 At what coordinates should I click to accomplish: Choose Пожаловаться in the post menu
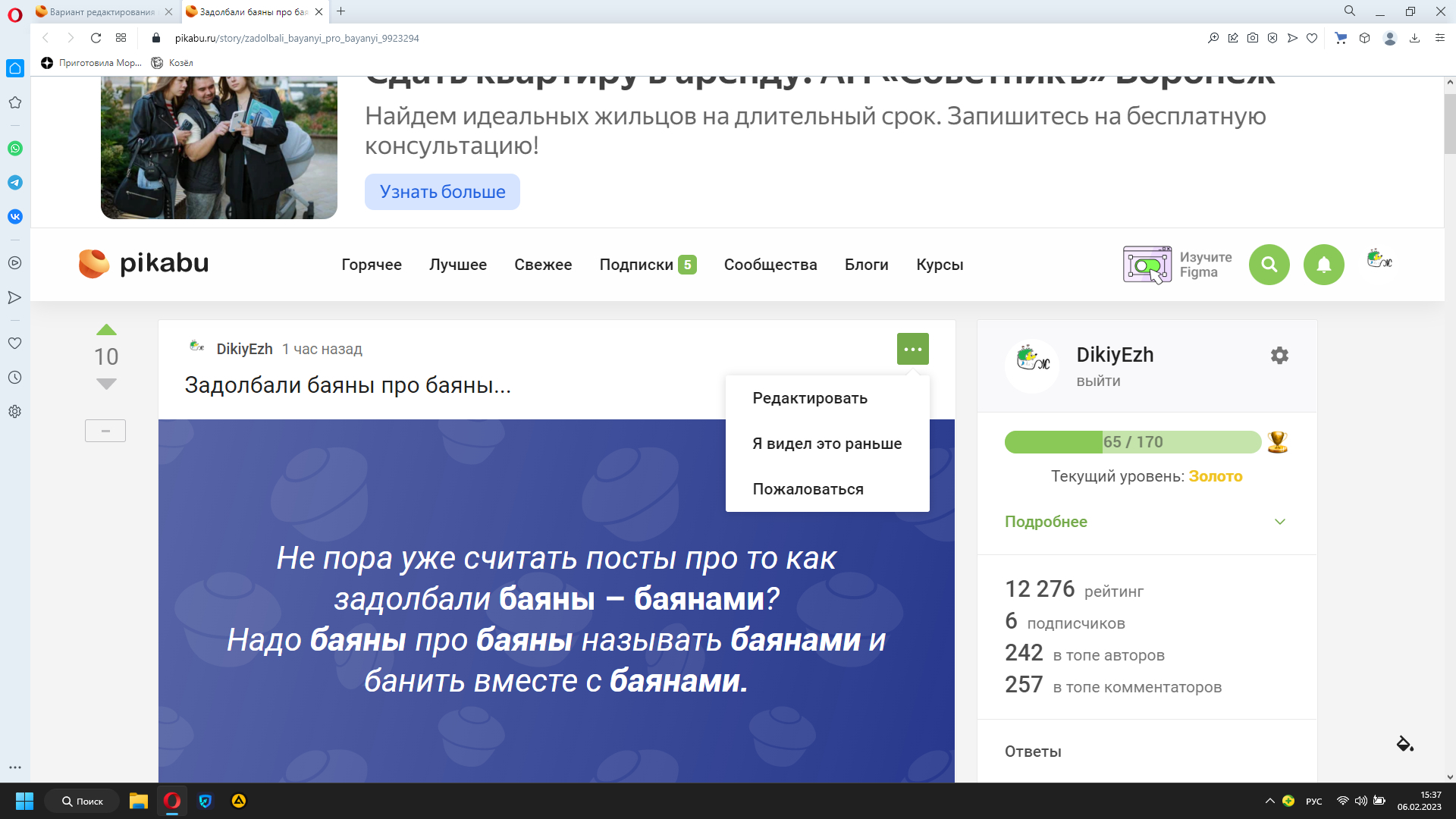(808, 489)
